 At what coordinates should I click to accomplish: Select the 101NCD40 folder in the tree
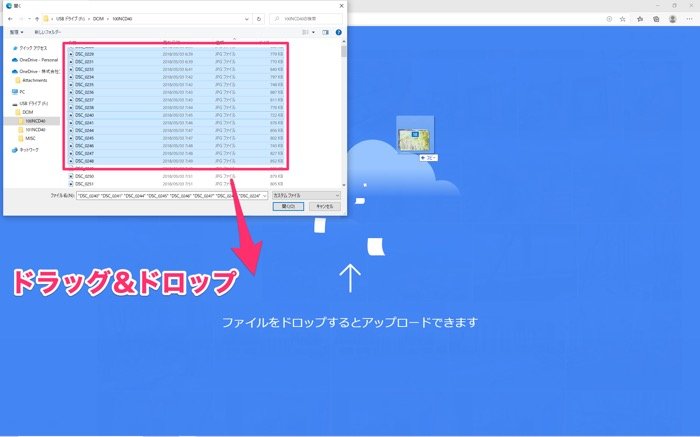tap(32, 130)
